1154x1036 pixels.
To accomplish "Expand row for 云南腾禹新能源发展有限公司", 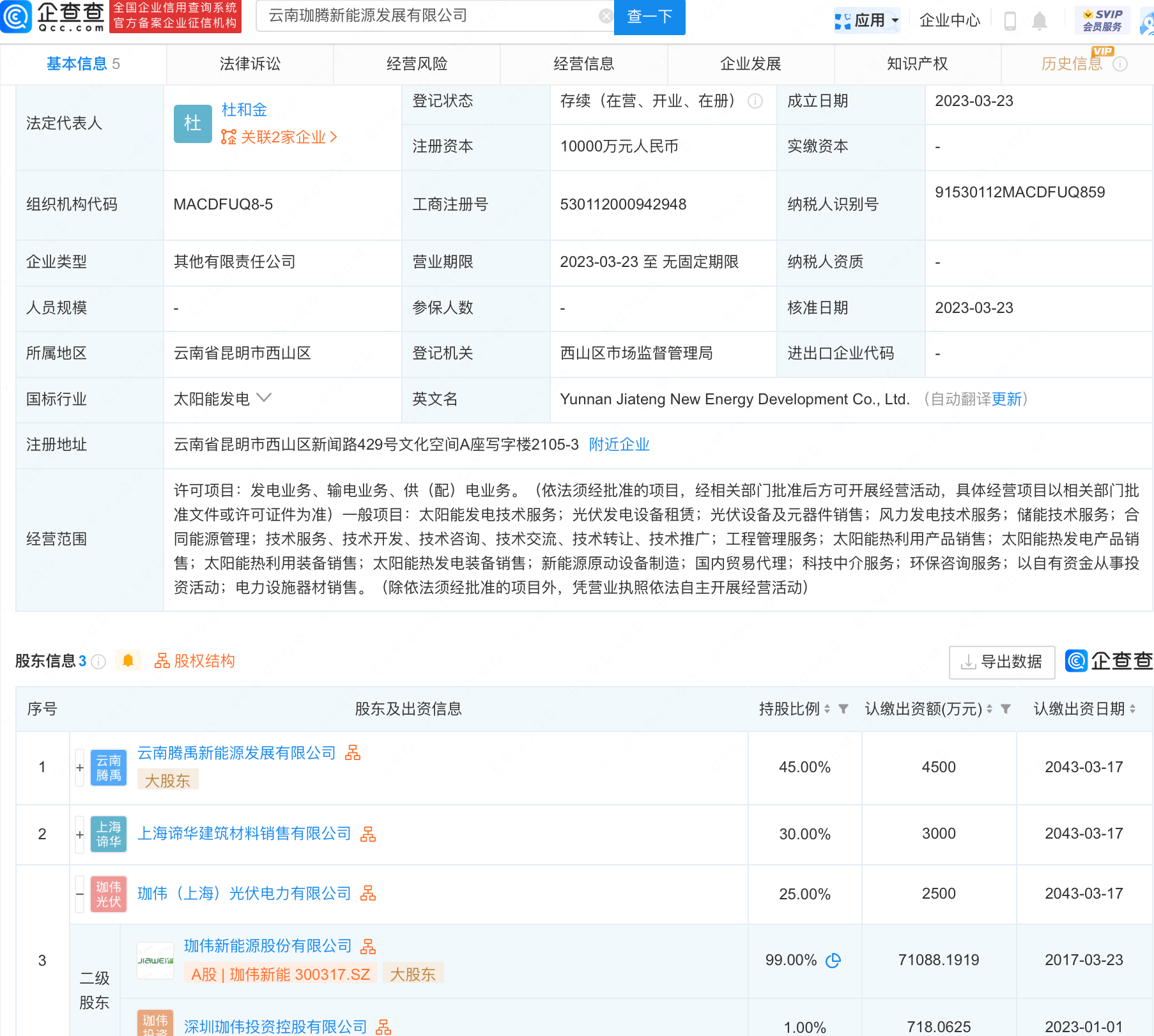I will point(80,768).
